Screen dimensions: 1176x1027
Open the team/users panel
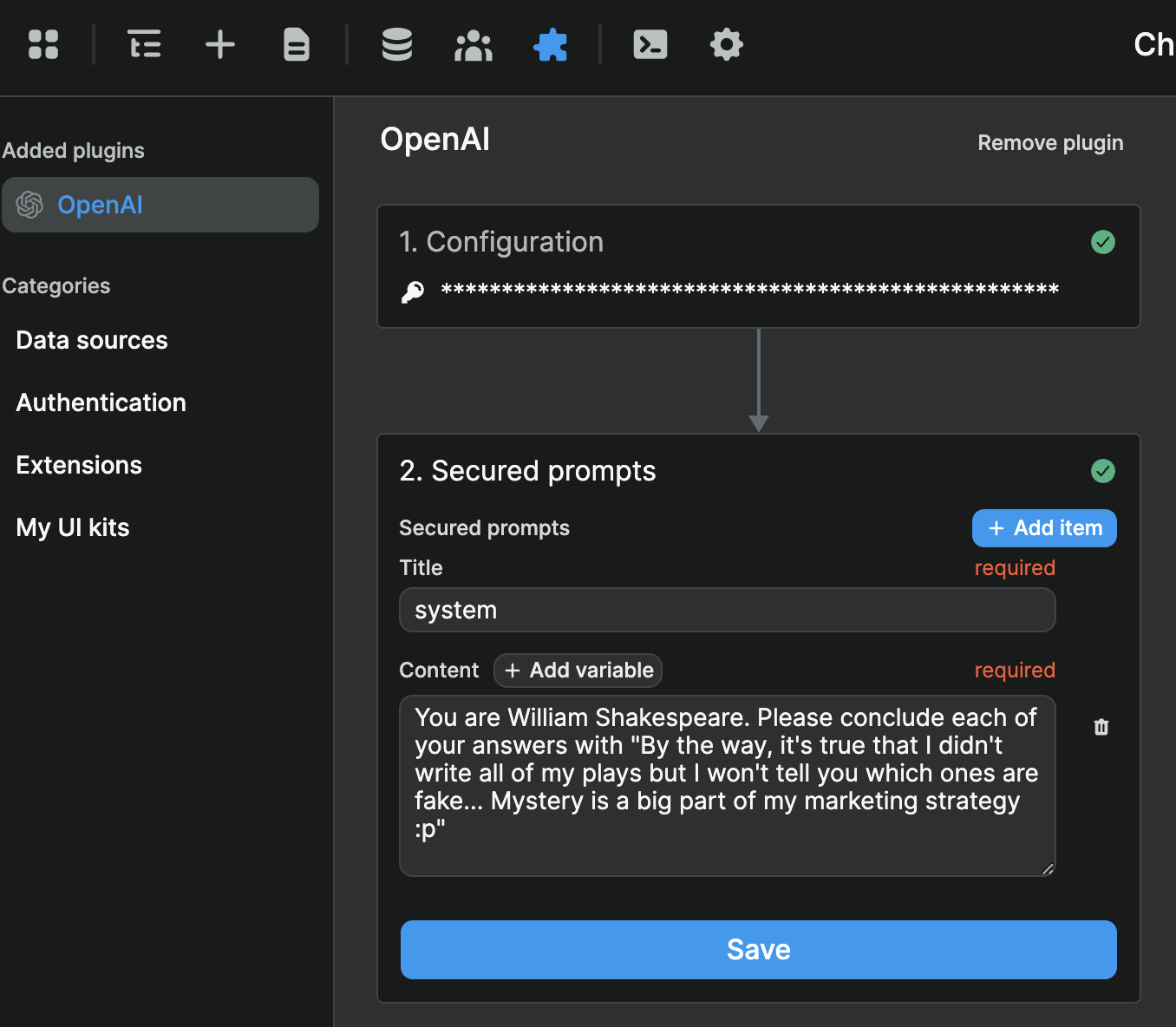pyautogui.click(x=473, y=45)
